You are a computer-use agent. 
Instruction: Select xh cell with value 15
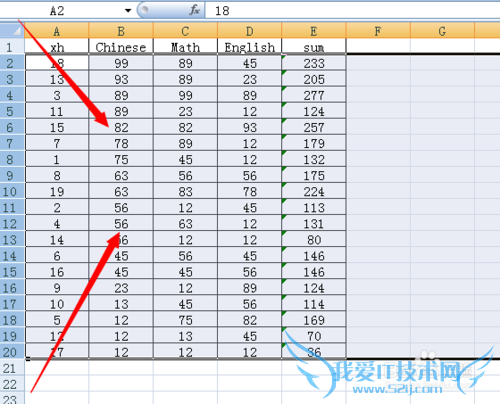click(x=57, y=127)
